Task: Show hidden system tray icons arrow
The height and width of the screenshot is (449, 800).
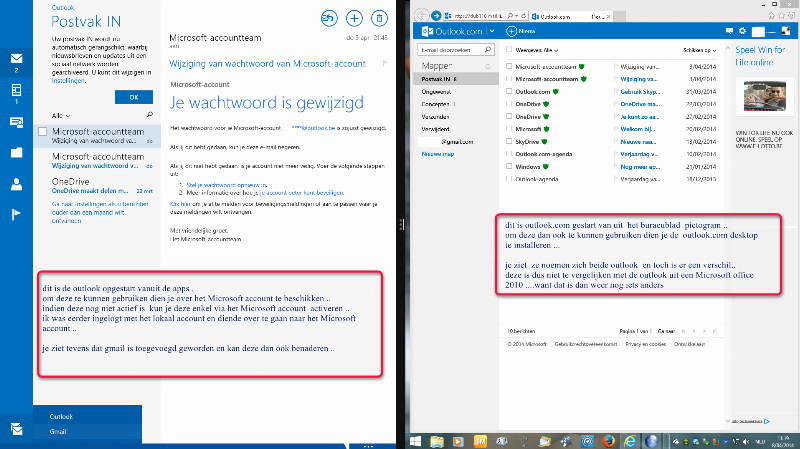Action: (676, 442)
